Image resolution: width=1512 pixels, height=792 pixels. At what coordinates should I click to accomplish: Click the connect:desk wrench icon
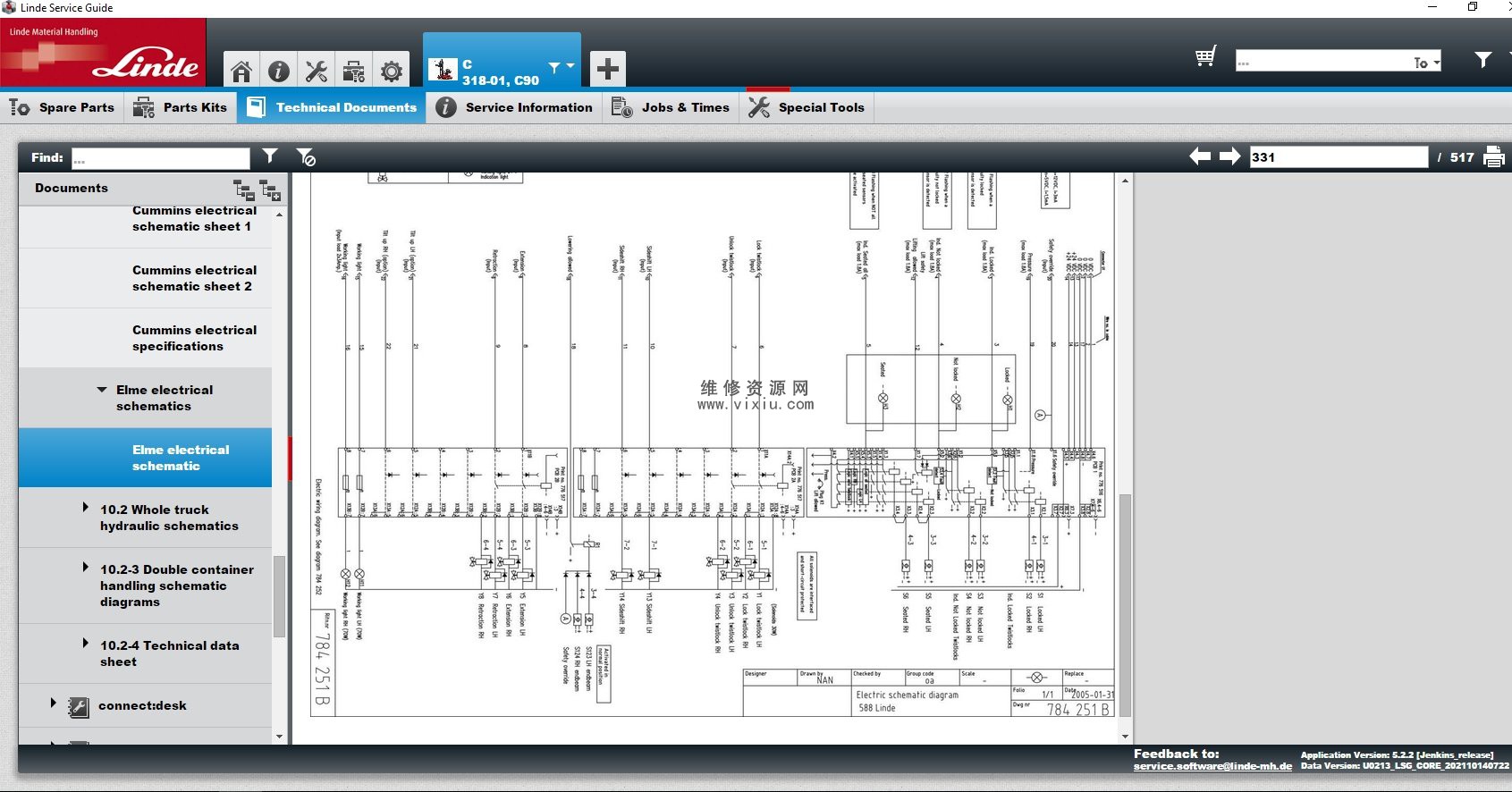point(79,708)
